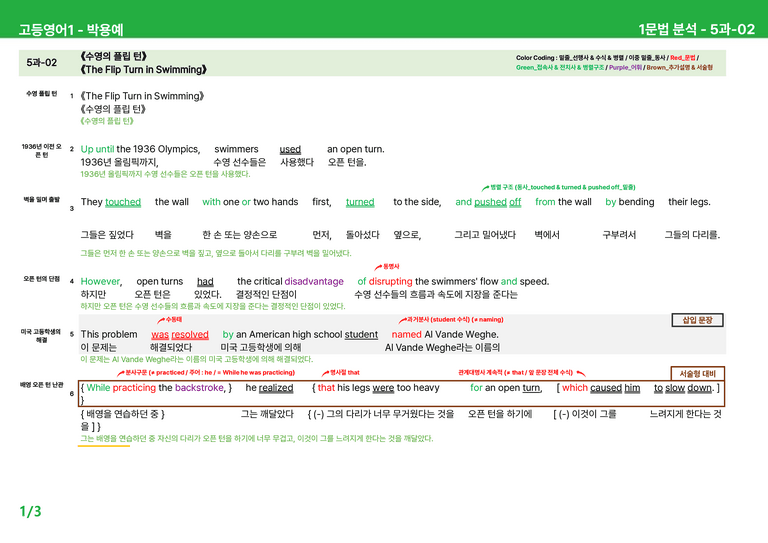Click the Korean phrase "그는 깨달았다"

267,414
